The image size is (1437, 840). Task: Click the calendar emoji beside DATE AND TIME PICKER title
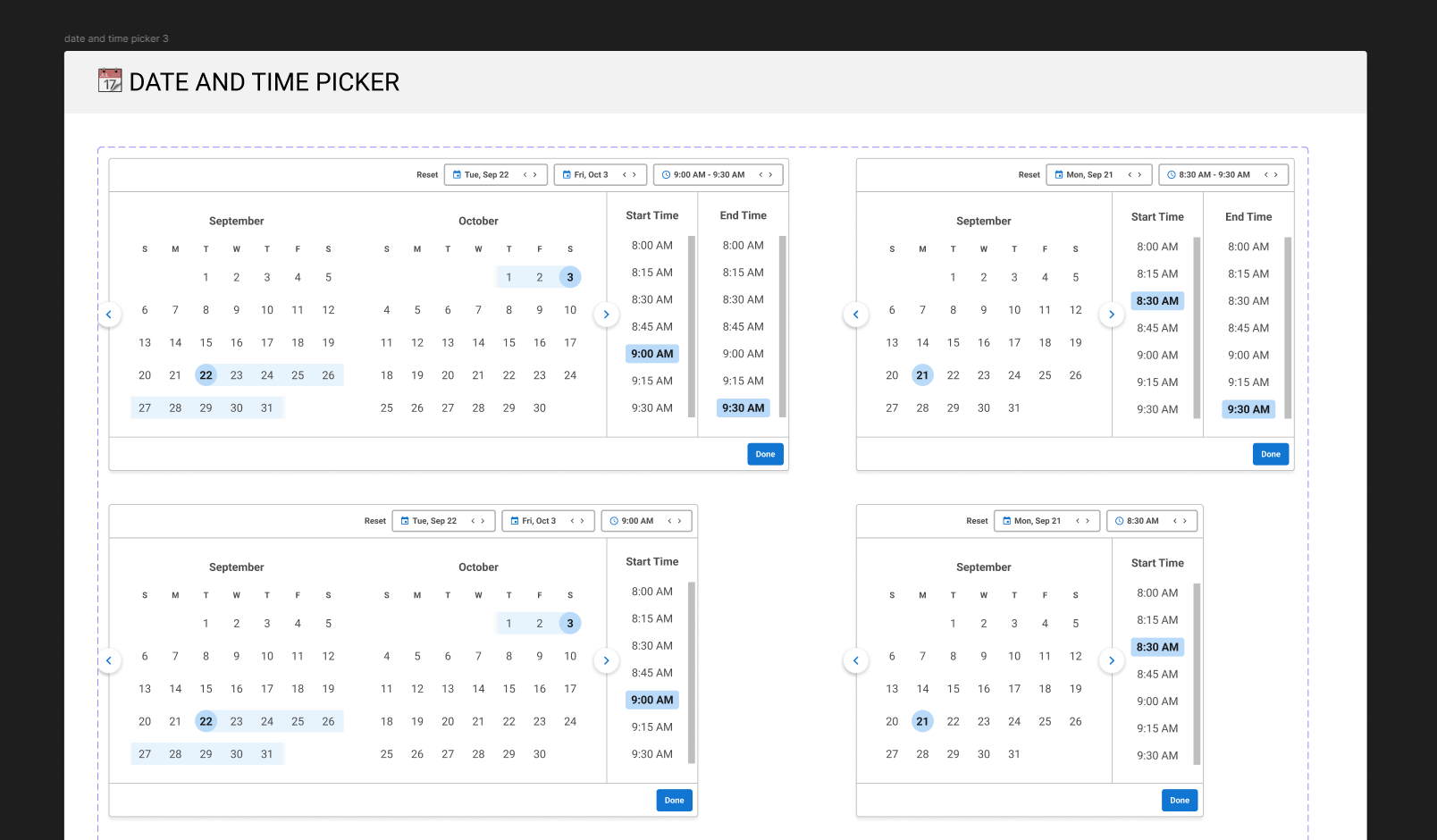[110, 80]
